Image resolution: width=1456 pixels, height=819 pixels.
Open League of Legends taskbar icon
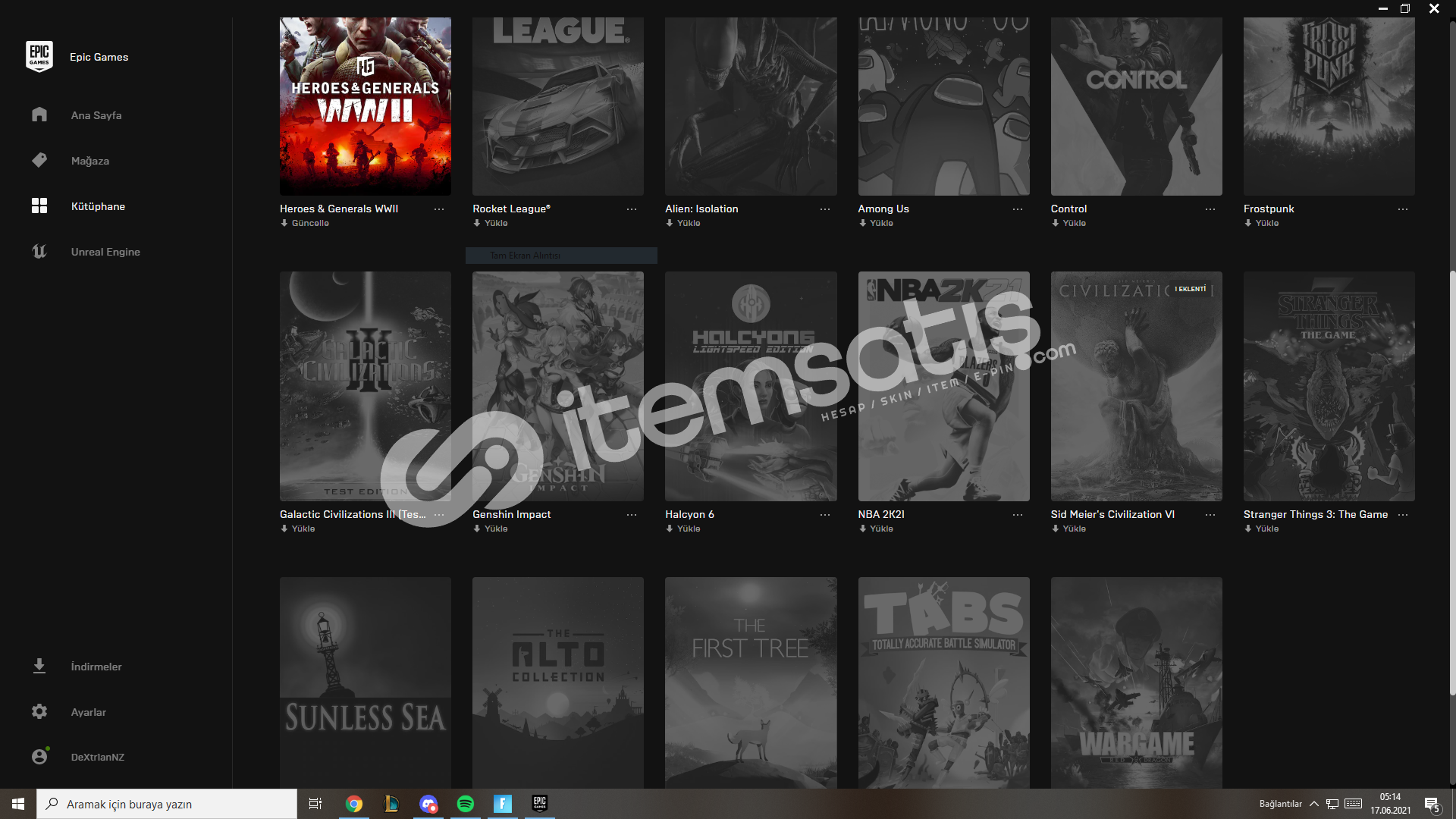pyautogui.click(x=391, y=804)
